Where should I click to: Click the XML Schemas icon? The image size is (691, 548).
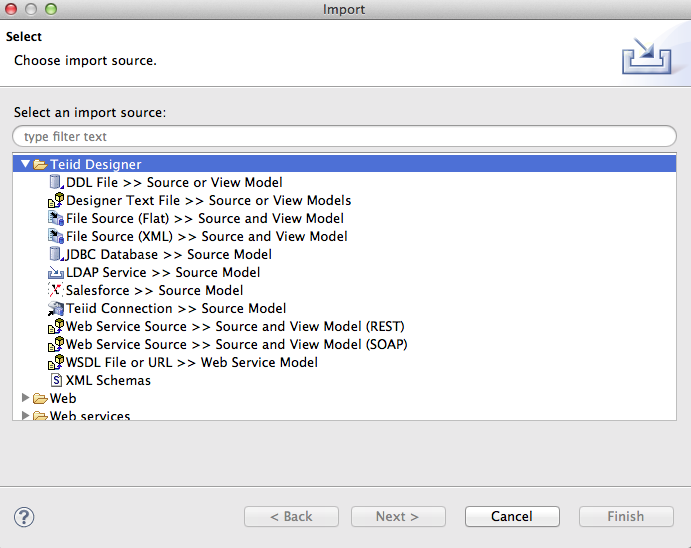56,380
